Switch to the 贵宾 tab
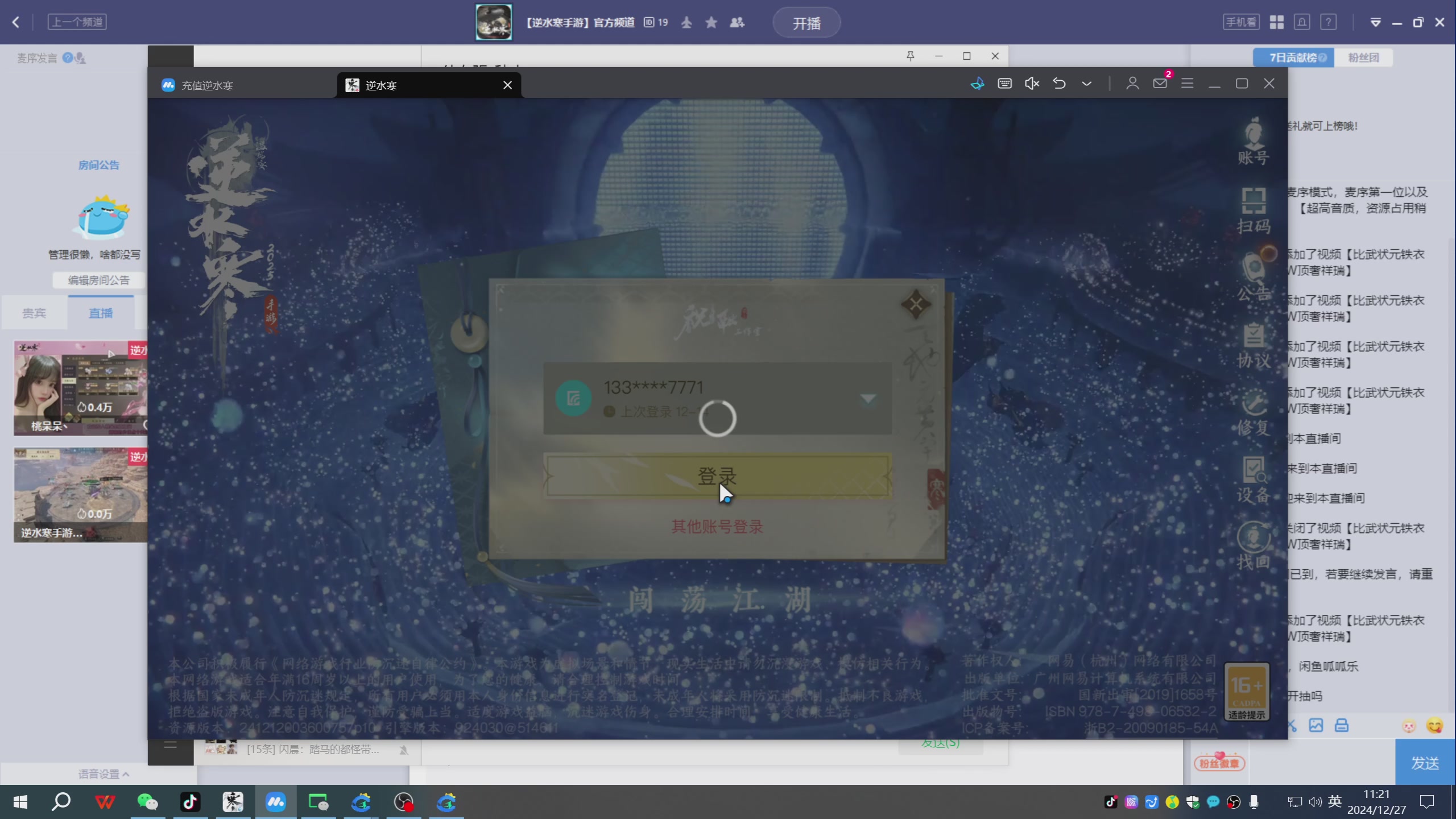This screenshot has height=819, width=1456. pyautogui.click(x=34, y=313)
